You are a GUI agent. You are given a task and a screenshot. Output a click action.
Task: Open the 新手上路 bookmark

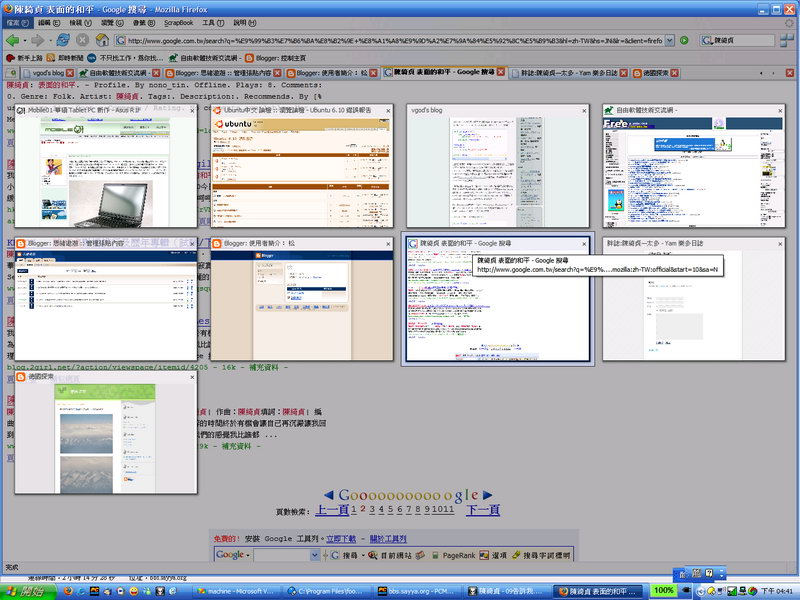(24, 58)
